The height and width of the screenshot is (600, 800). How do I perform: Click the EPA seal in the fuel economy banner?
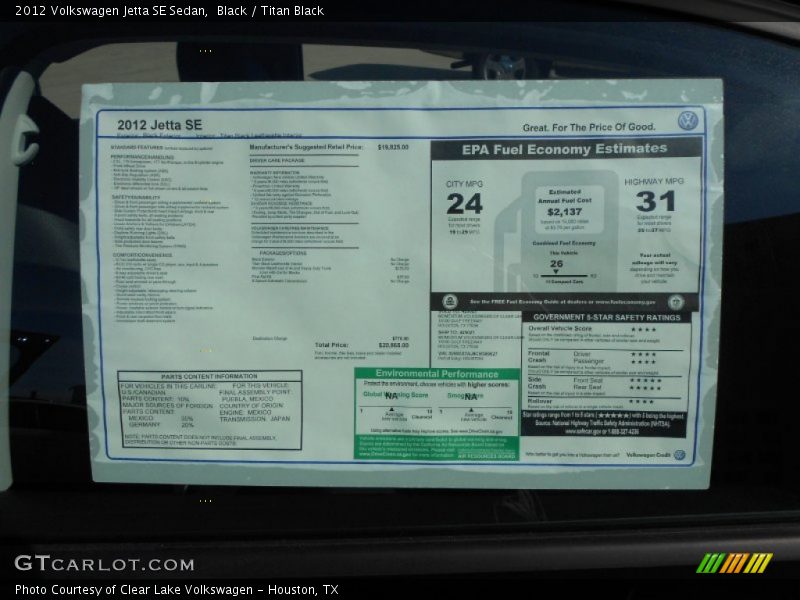(x=449, y=302)
